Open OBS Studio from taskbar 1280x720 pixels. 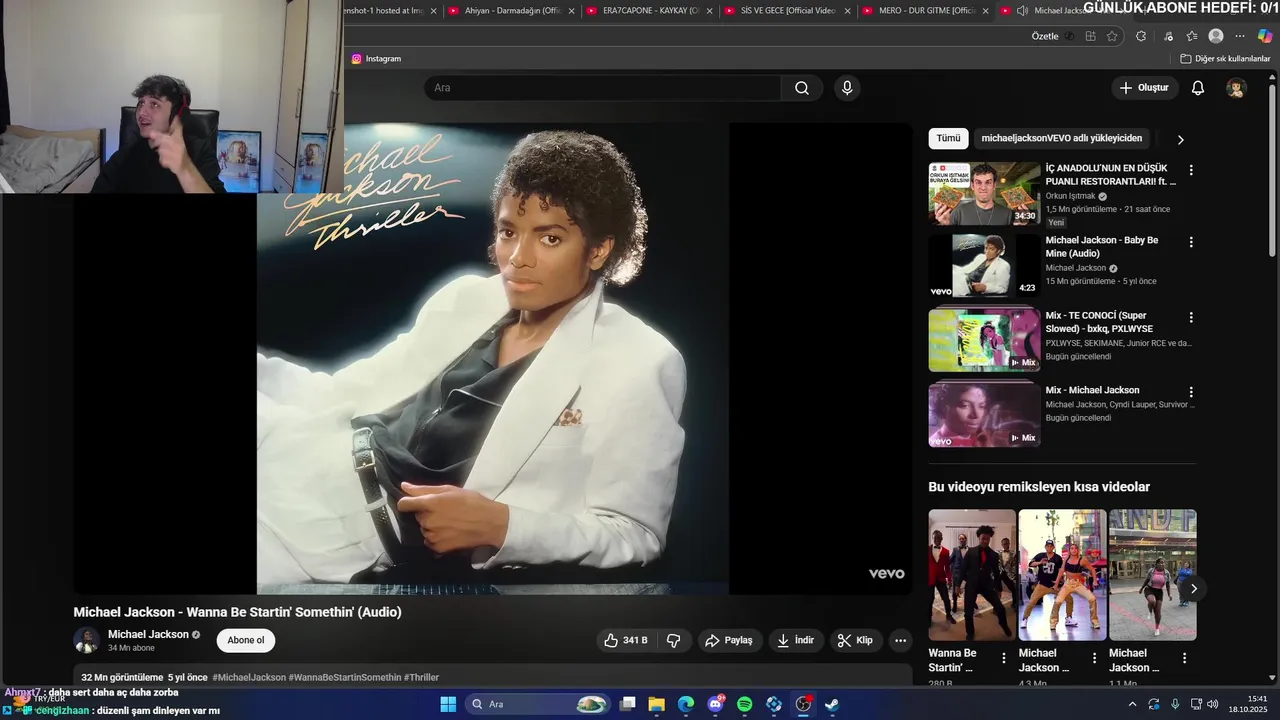coord(802,704)
